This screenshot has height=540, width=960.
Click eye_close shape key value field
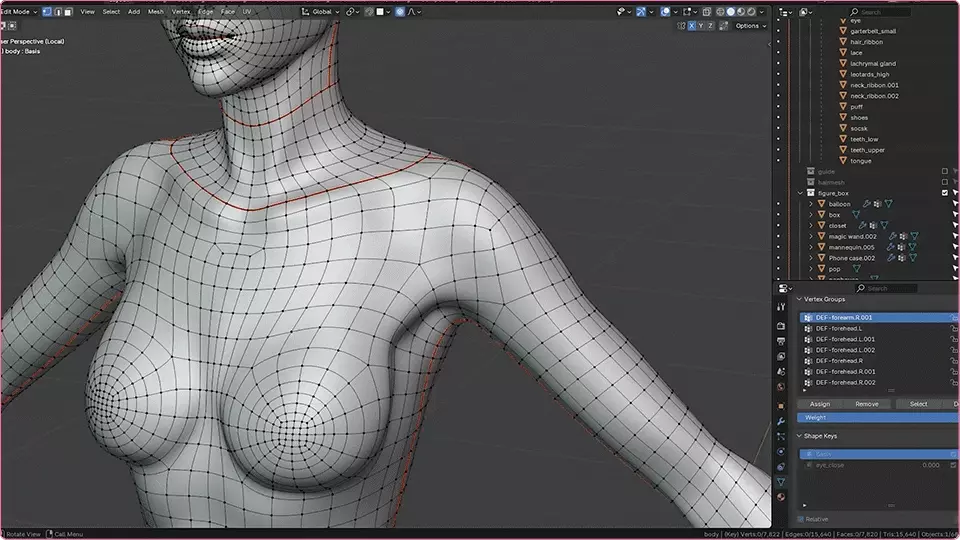[931, 465]
